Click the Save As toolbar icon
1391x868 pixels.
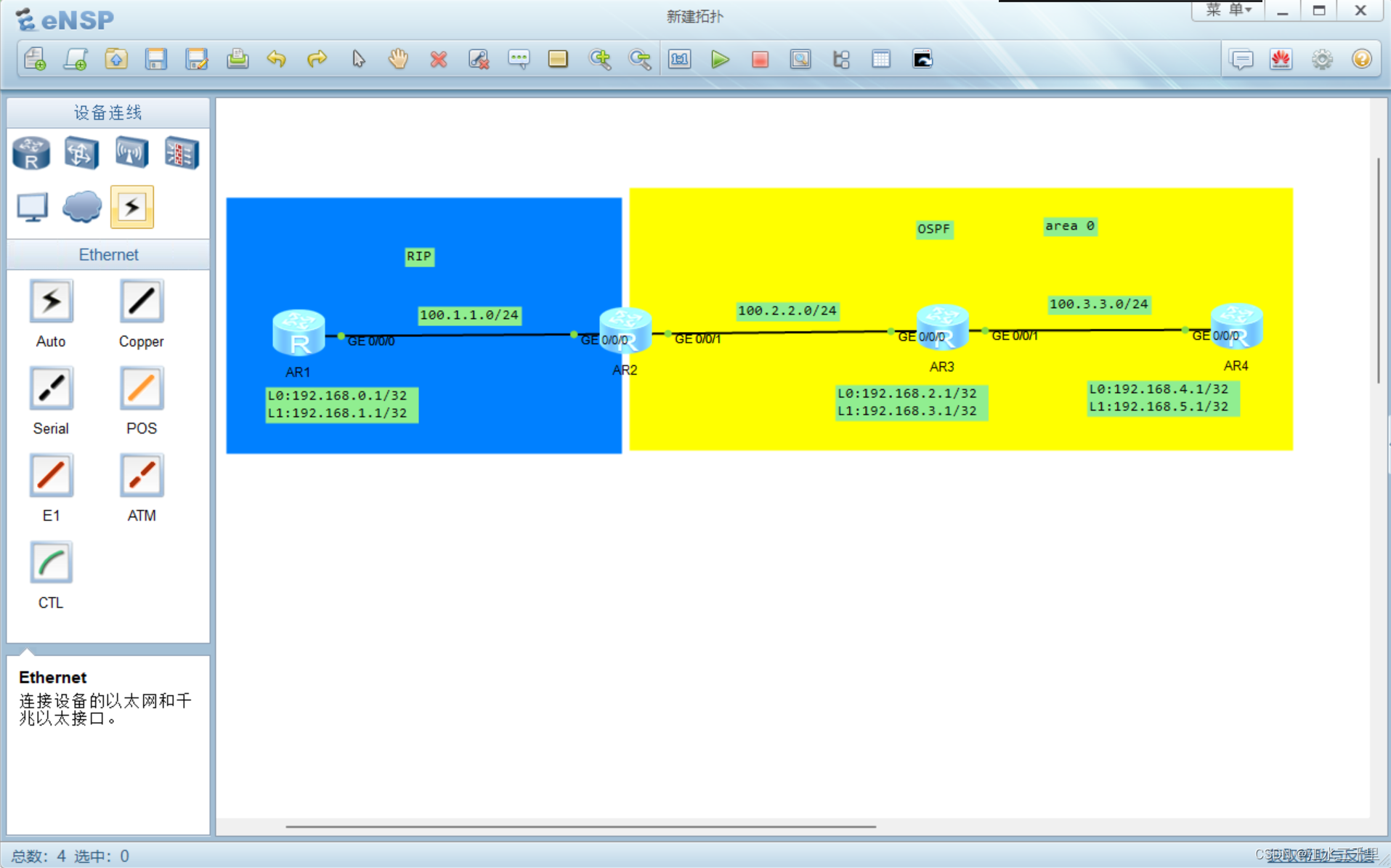(x=197, y=59)
